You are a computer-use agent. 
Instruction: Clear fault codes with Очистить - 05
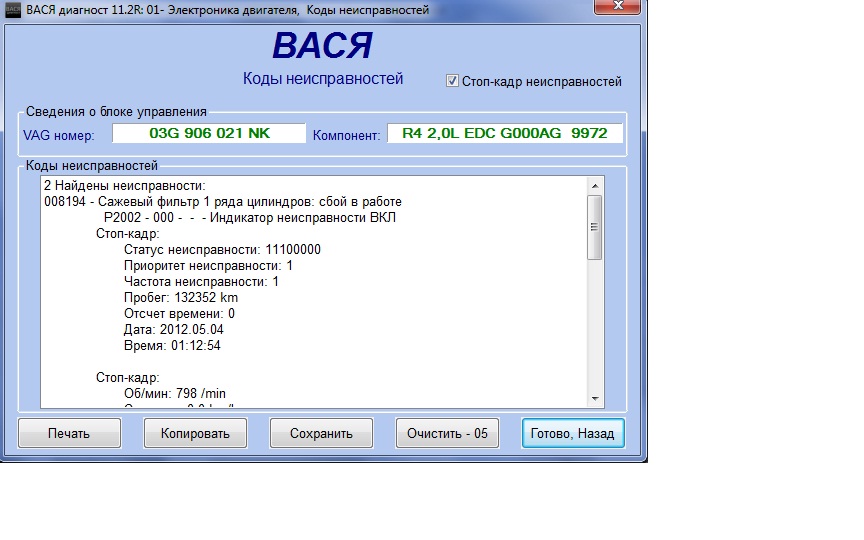click(447, 433)
